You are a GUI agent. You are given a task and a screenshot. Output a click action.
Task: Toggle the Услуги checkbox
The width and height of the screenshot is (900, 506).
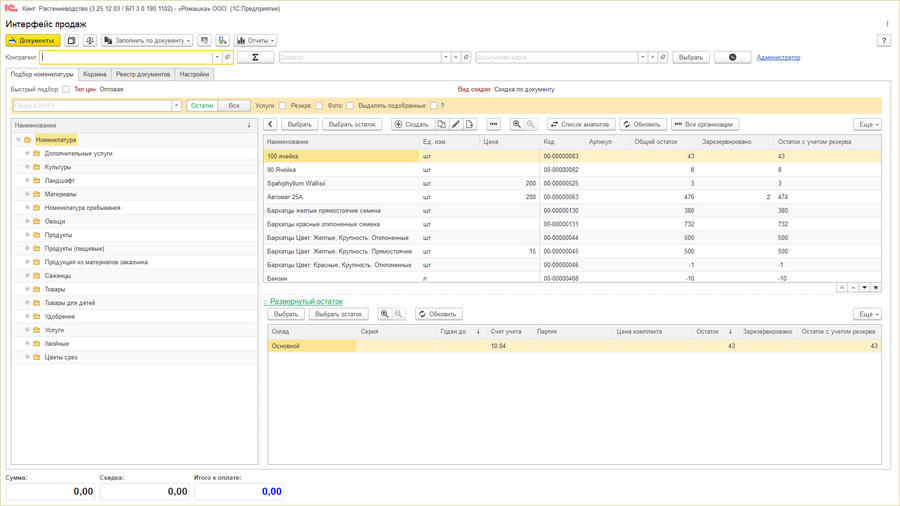point(283,106)
